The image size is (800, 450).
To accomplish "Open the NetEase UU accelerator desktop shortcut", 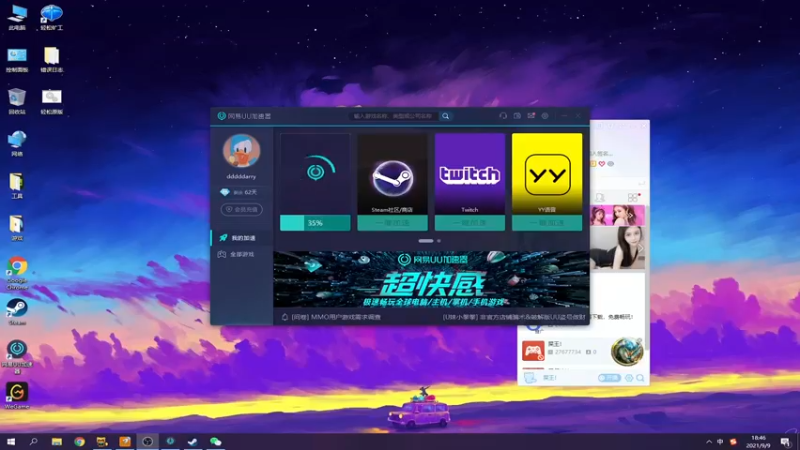I will point(17,357).
